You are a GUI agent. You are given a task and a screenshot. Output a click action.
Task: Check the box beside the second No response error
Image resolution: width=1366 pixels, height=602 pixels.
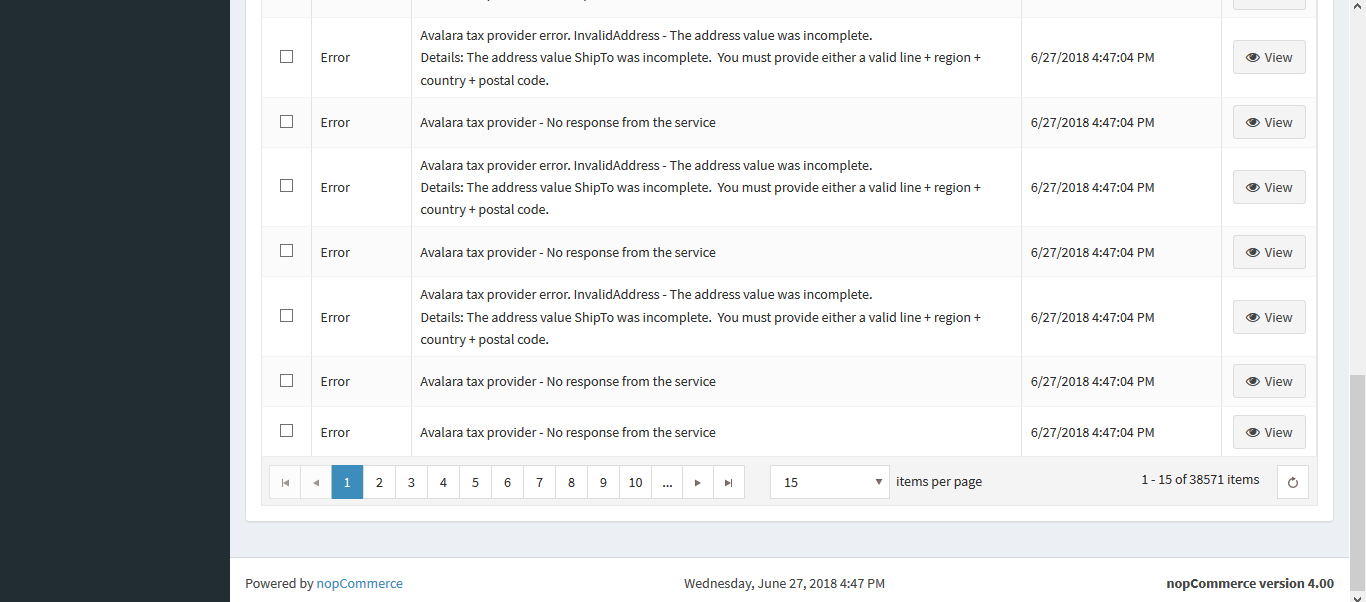click(x=286, y=250)
